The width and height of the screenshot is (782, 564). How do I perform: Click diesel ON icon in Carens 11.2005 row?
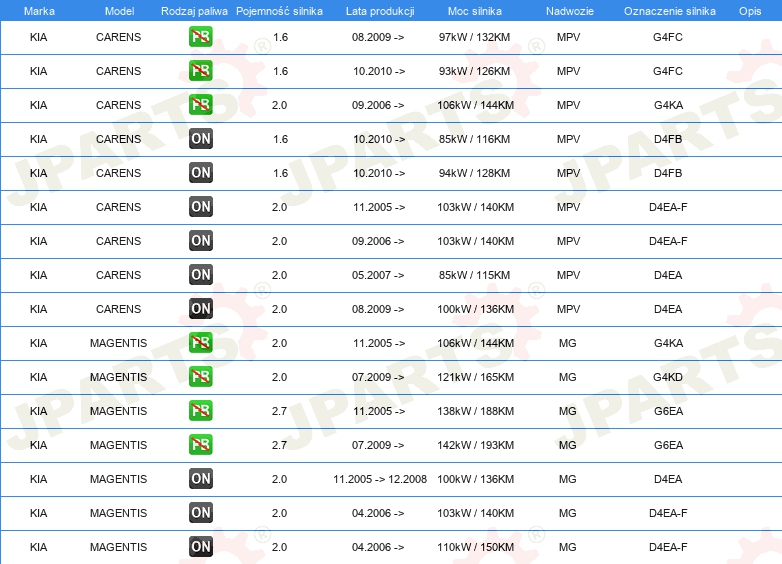pyautogui.click(x=200, y=206)
